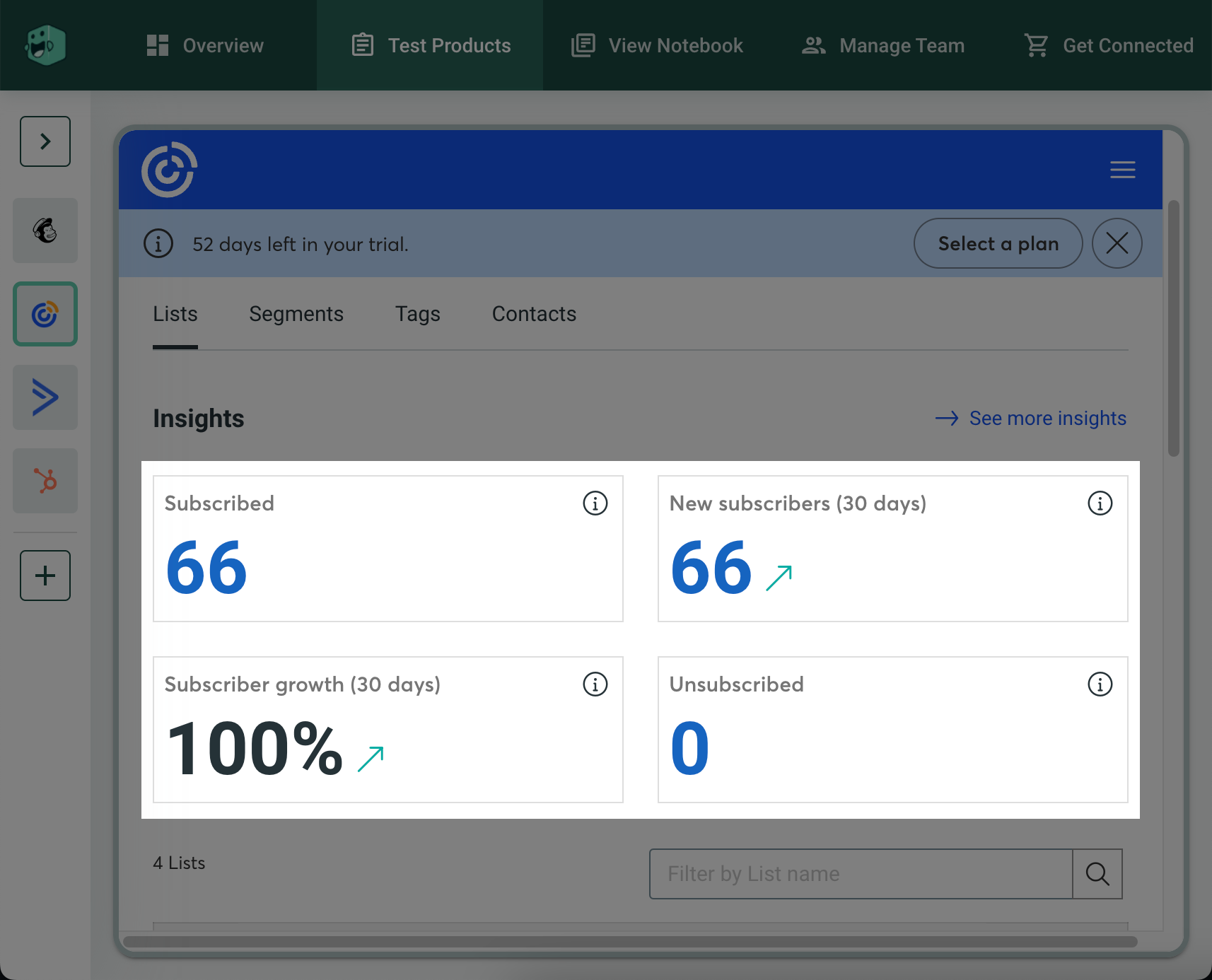
Task: Open the ActiveCampaign sidebar icon
Action: 45,397
